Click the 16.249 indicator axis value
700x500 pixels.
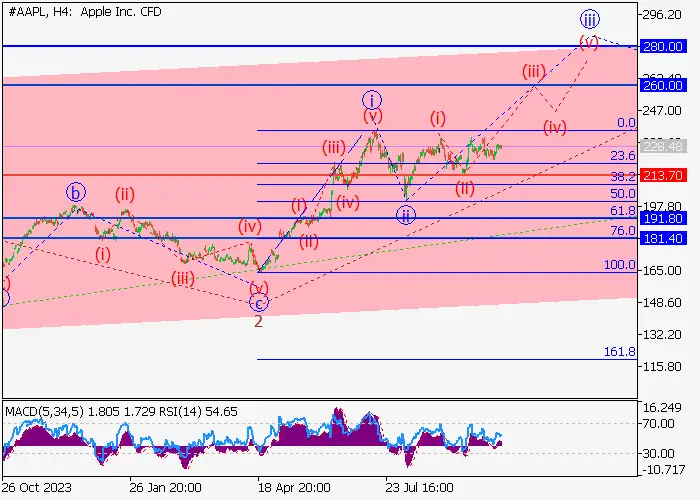[x=662, y=408]
